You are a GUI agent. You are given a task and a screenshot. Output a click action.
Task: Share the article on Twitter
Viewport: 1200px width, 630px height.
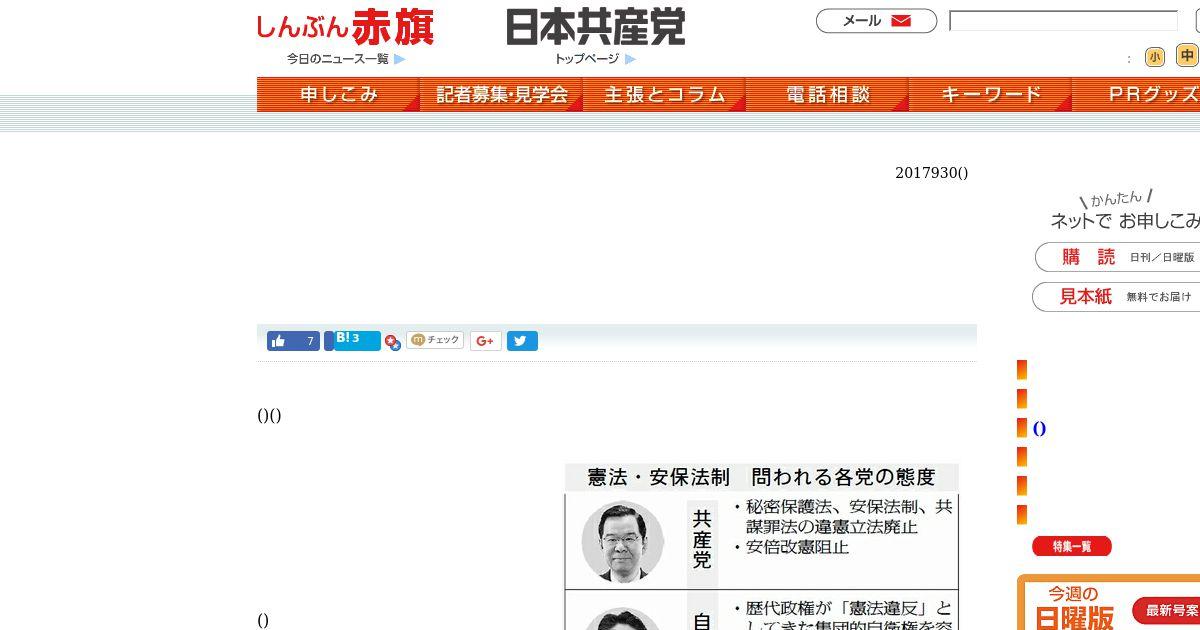(x=522, y=341)
